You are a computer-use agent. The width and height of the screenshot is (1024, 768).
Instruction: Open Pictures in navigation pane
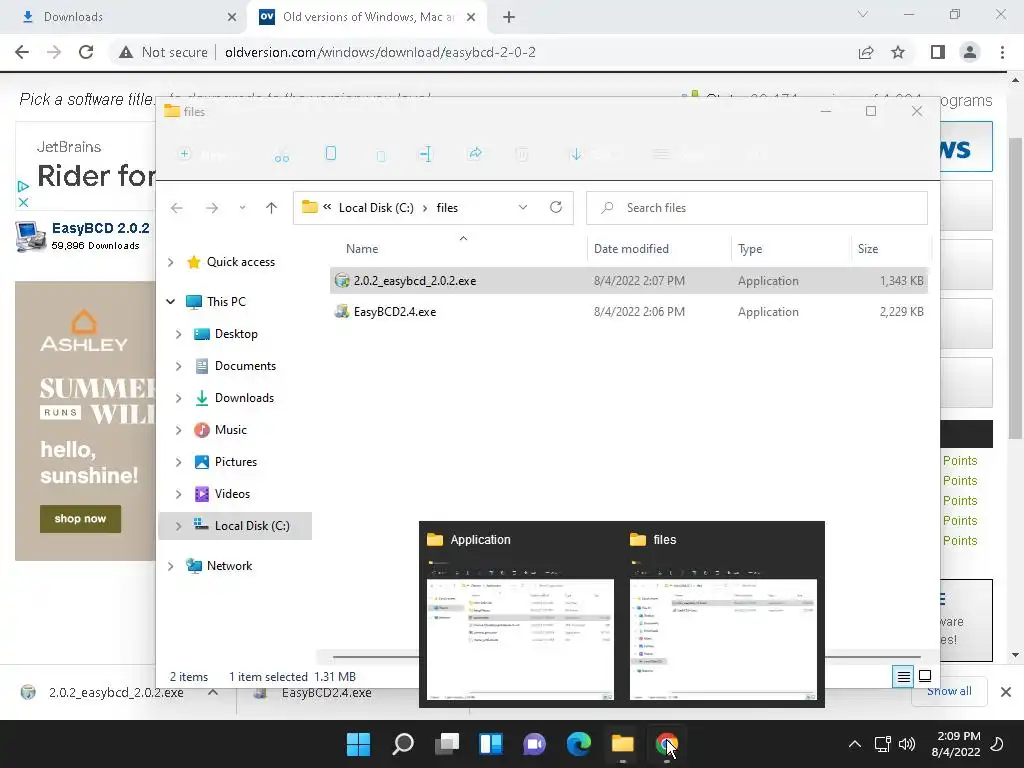point(236,462)
